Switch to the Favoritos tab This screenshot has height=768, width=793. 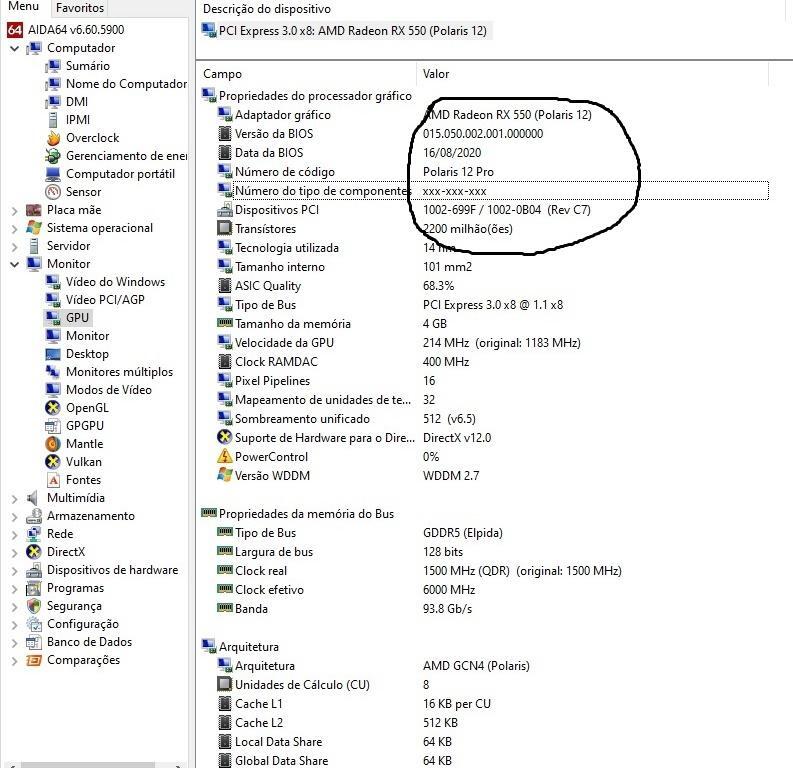pyautogui.click(x=79, y=8)
